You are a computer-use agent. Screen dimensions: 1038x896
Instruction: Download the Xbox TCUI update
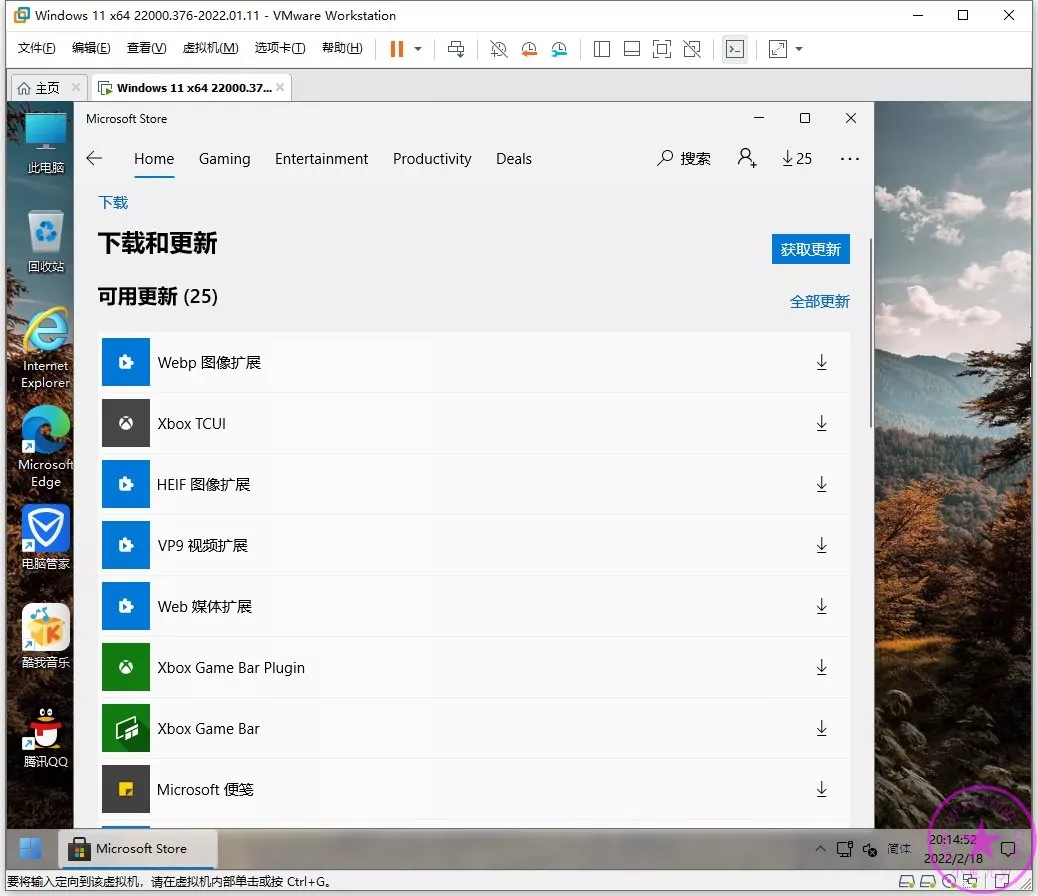(821, 423)
